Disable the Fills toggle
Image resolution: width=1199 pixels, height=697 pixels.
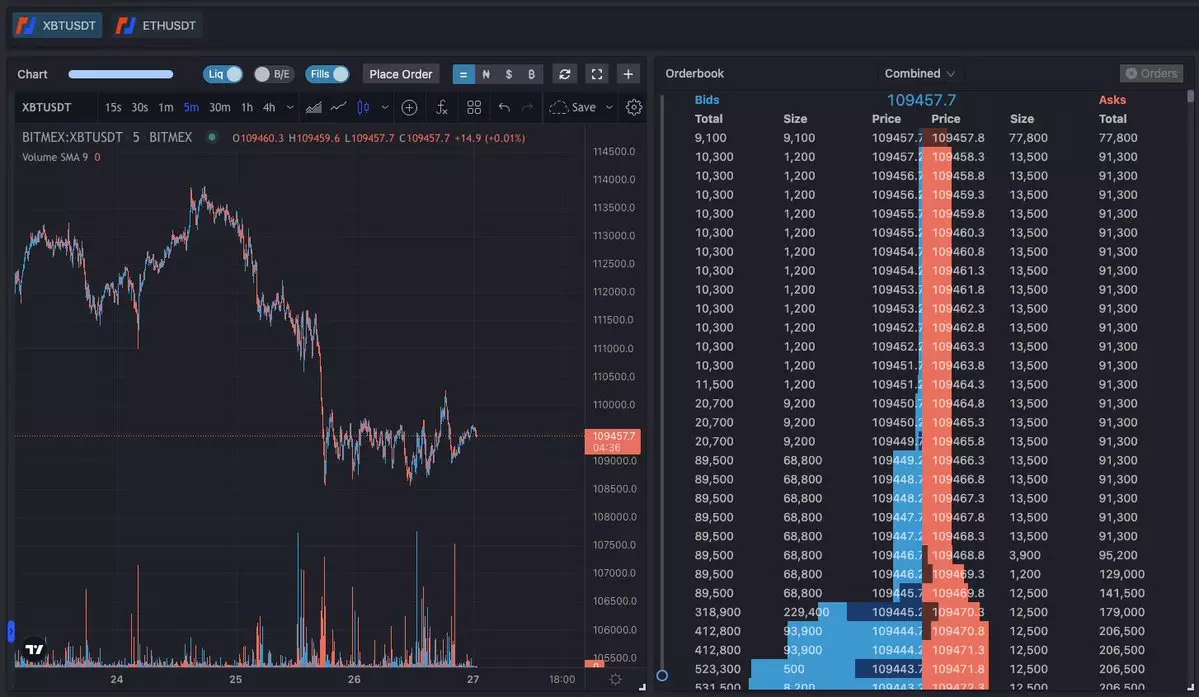[x=327, y=74]
